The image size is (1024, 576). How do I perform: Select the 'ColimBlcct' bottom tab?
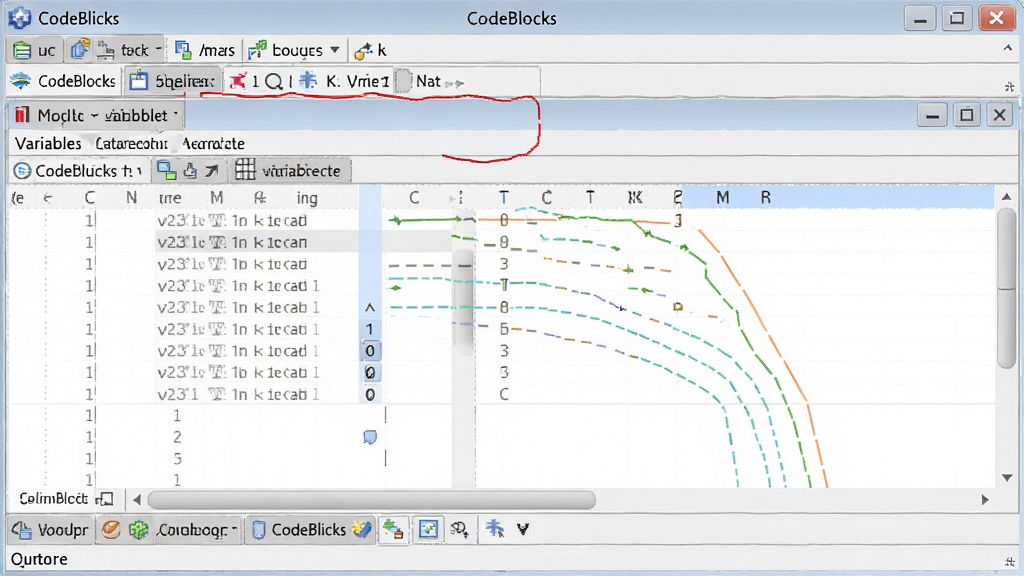click(x=54, y=499)
